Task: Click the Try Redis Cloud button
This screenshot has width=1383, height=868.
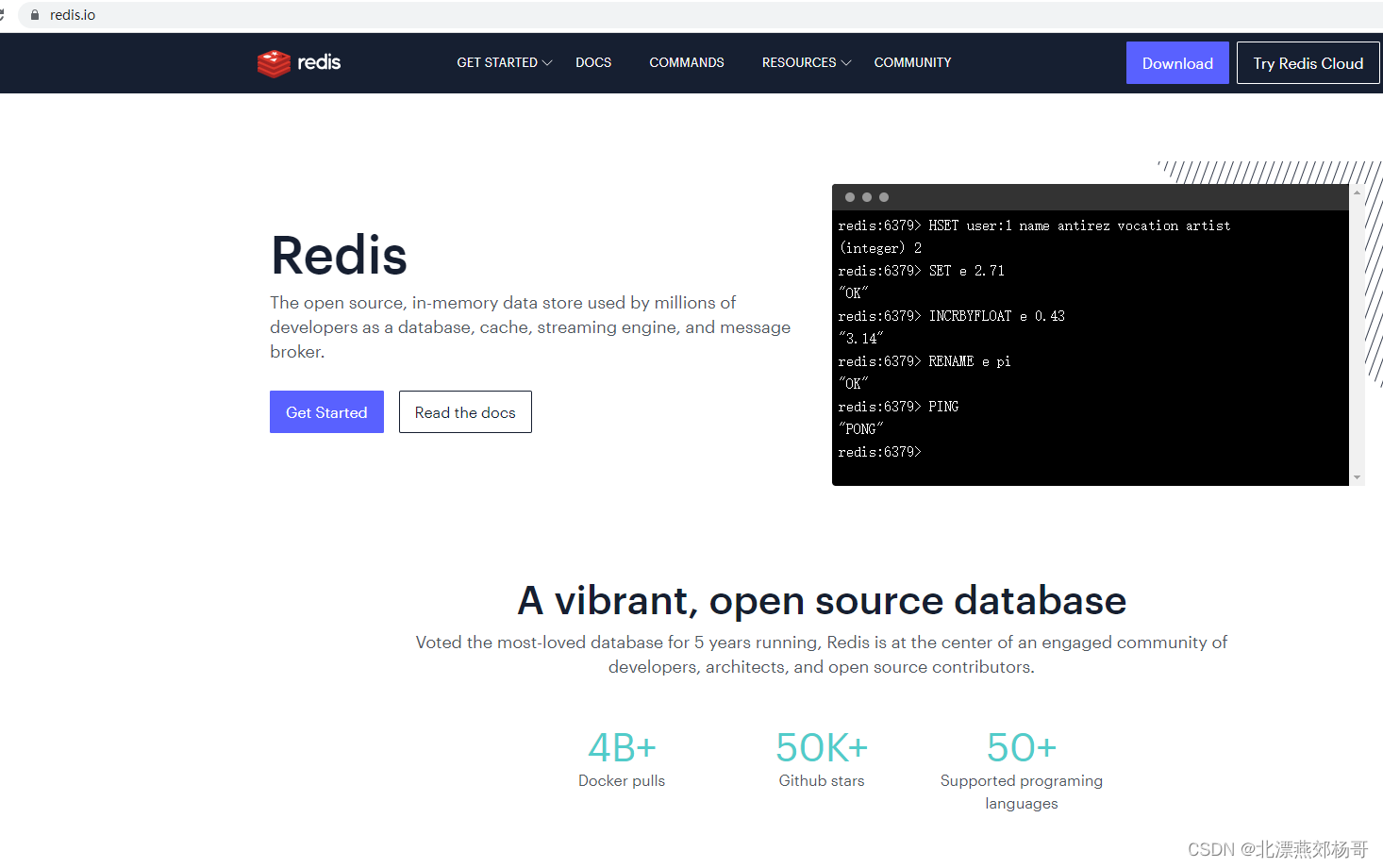Action: pos(1308,63)
